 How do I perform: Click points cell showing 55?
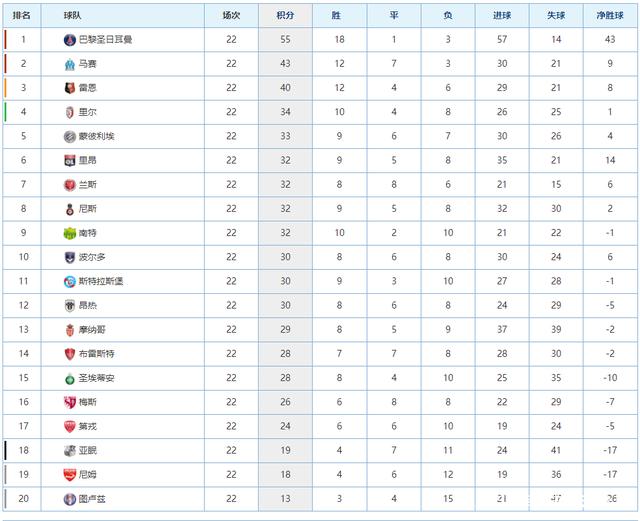[285, 40]
